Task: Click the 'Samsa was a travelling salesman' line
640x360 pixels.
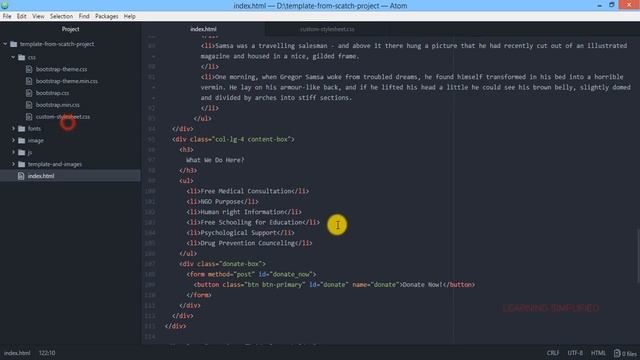Action: point(413,46)
